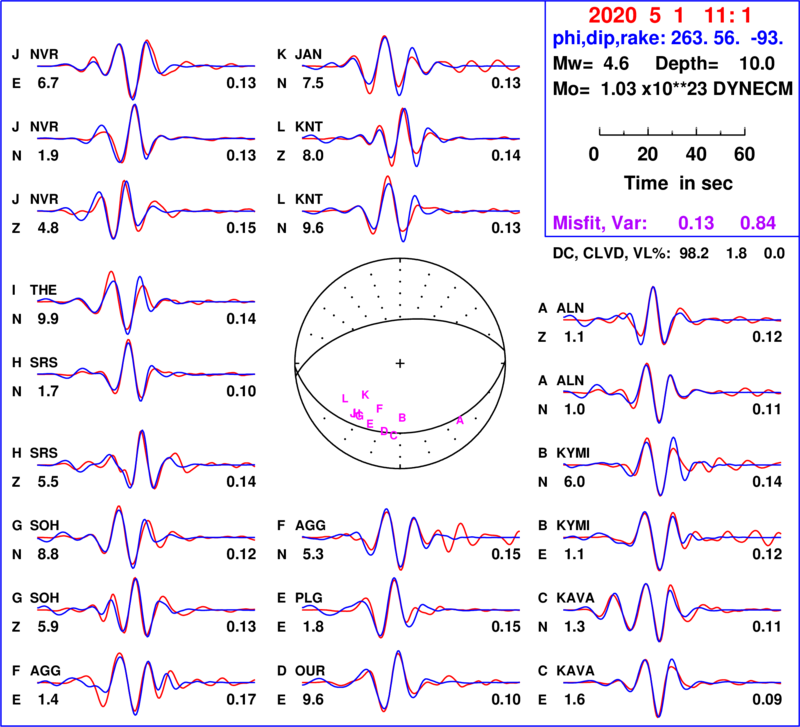This screenshot has width=800, height=727.
Task: Click the "THE" station label
Action: click(x=43, y=290)
